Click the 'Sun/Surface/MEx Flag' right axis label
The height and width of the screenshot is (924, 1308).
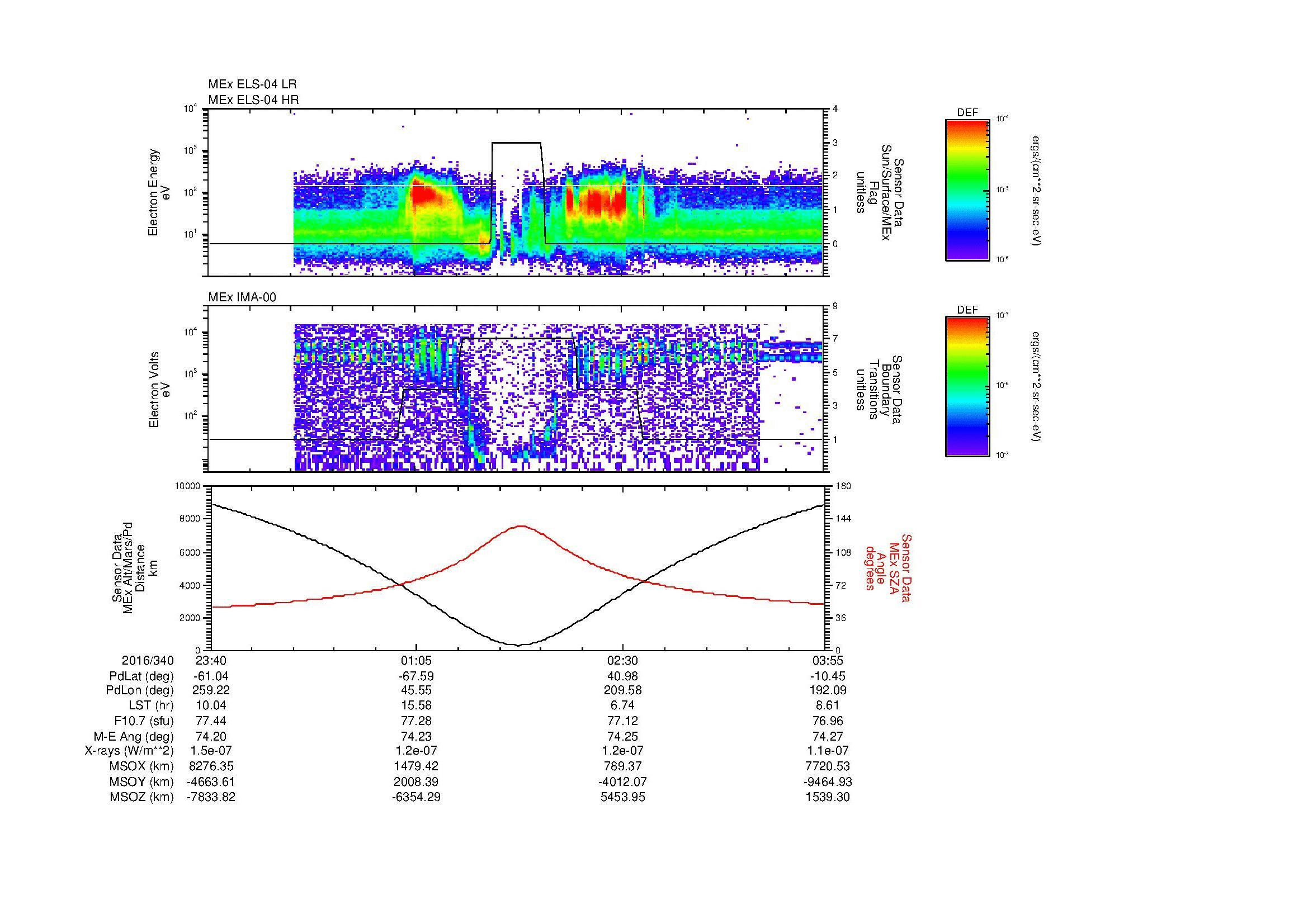tap(879, 192)
